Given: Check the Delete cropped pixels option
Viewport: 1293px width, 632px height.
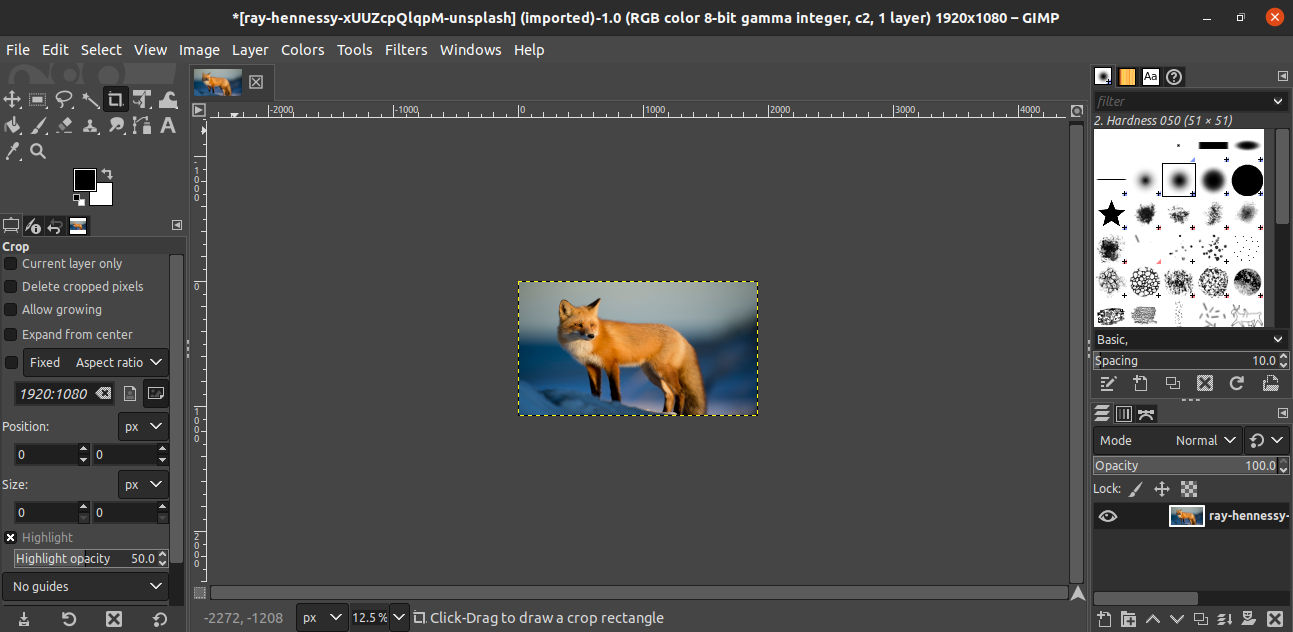Looking at the screenshot, I should click(11, 287).
